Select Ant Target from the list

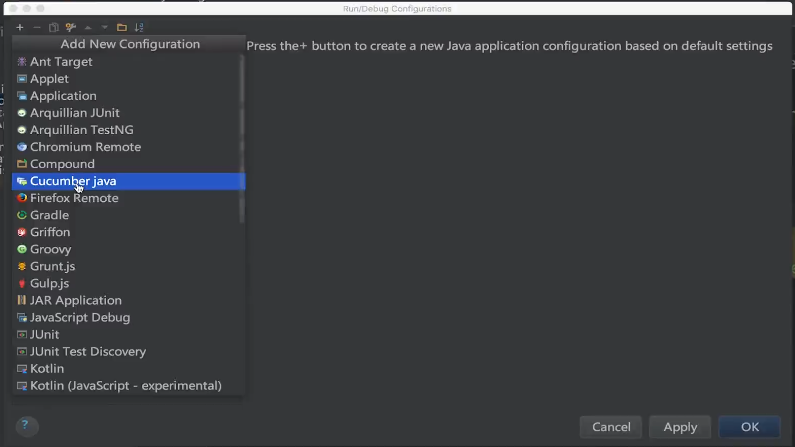(x=128, y=62)
